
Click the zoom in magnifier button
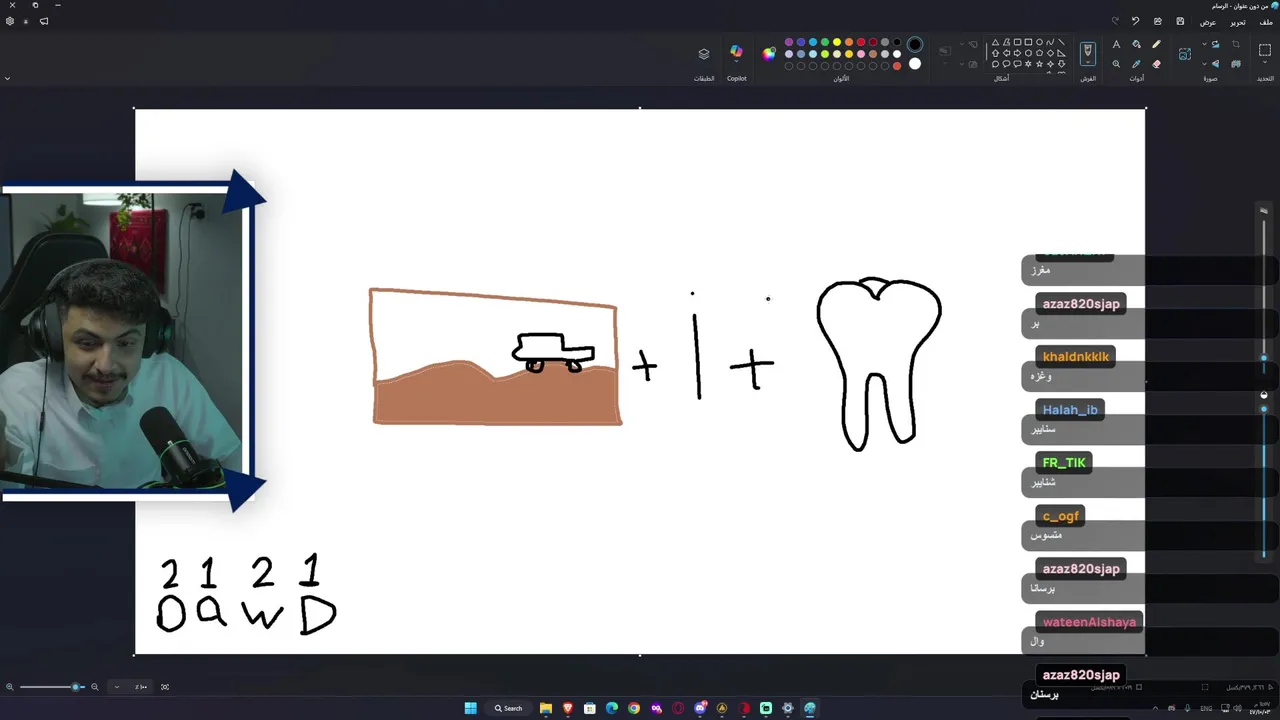click(10, 687)
